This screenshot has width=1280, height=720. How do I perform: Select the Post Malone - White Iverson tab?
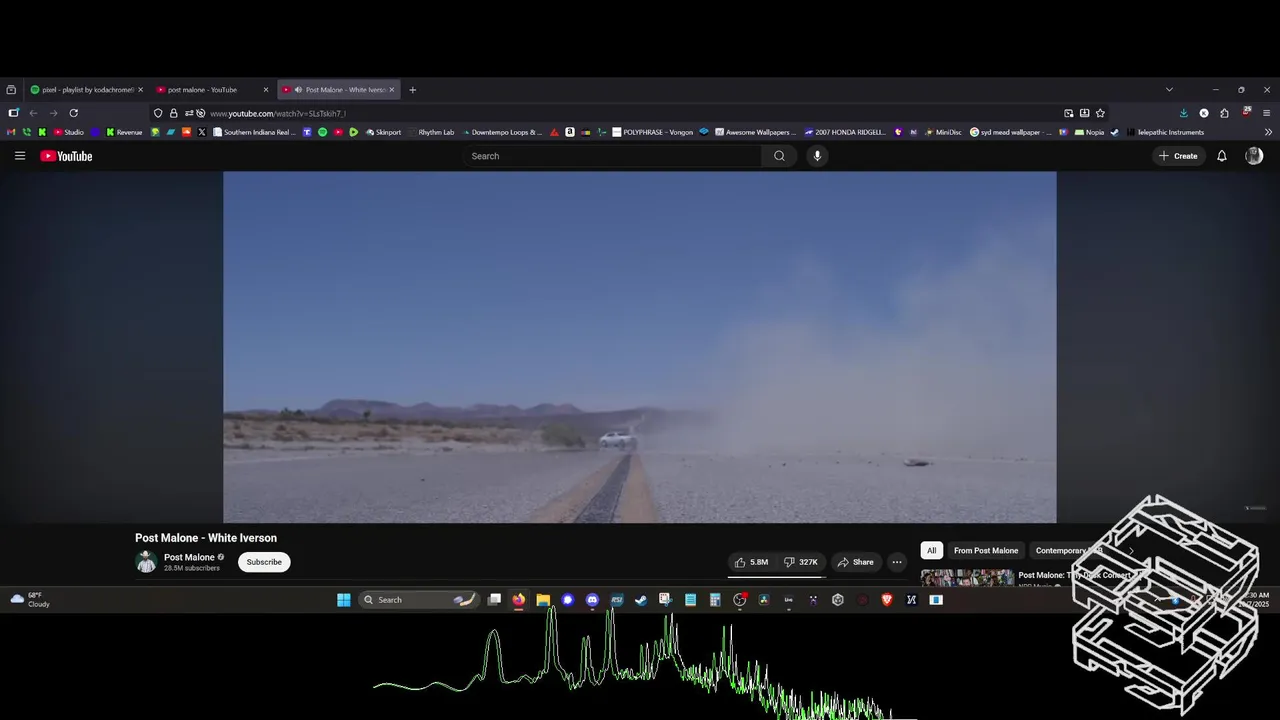click(x=337, y=90)
